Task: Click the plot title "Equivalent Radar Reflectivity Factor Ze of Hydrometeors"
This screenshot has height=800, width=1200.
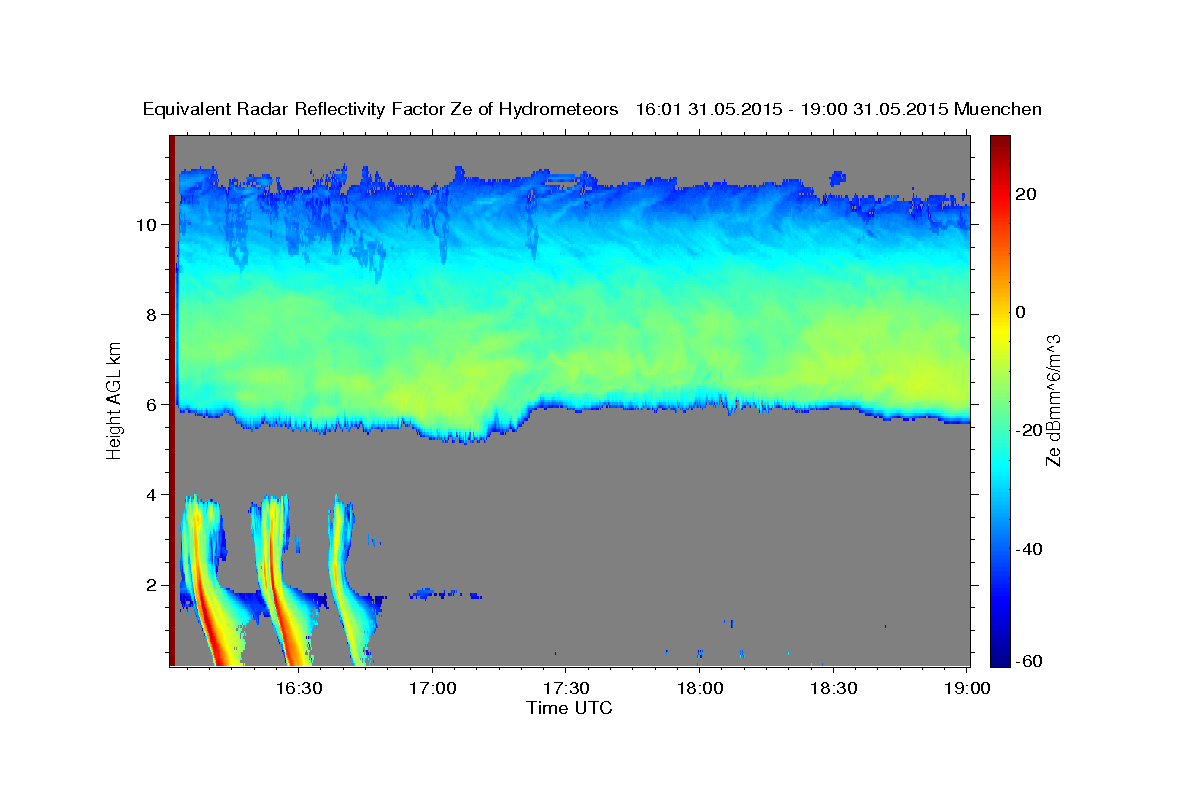Action: pos(381,110)
